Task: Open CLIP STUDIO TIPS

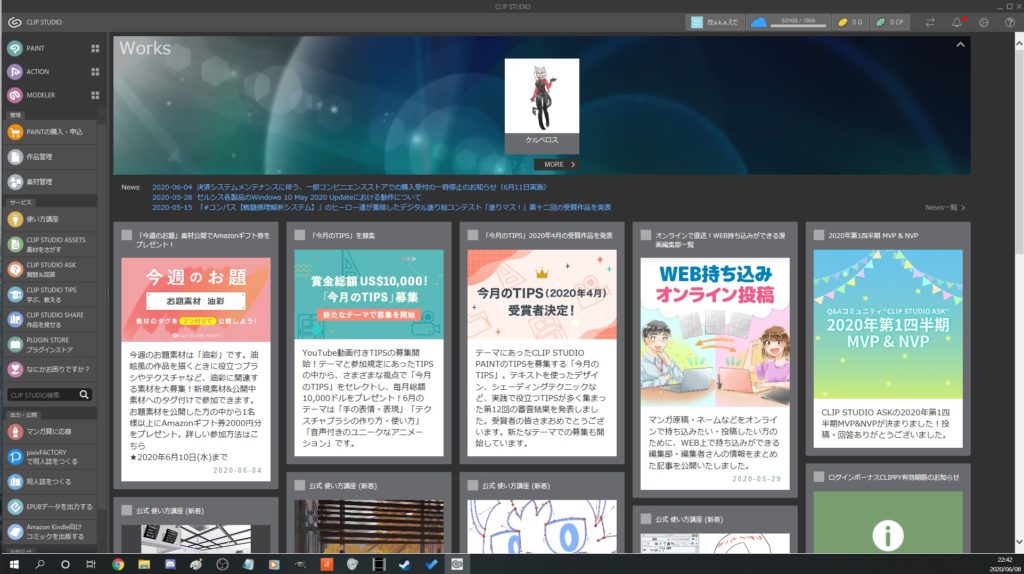Action: (x=50, y=295)
